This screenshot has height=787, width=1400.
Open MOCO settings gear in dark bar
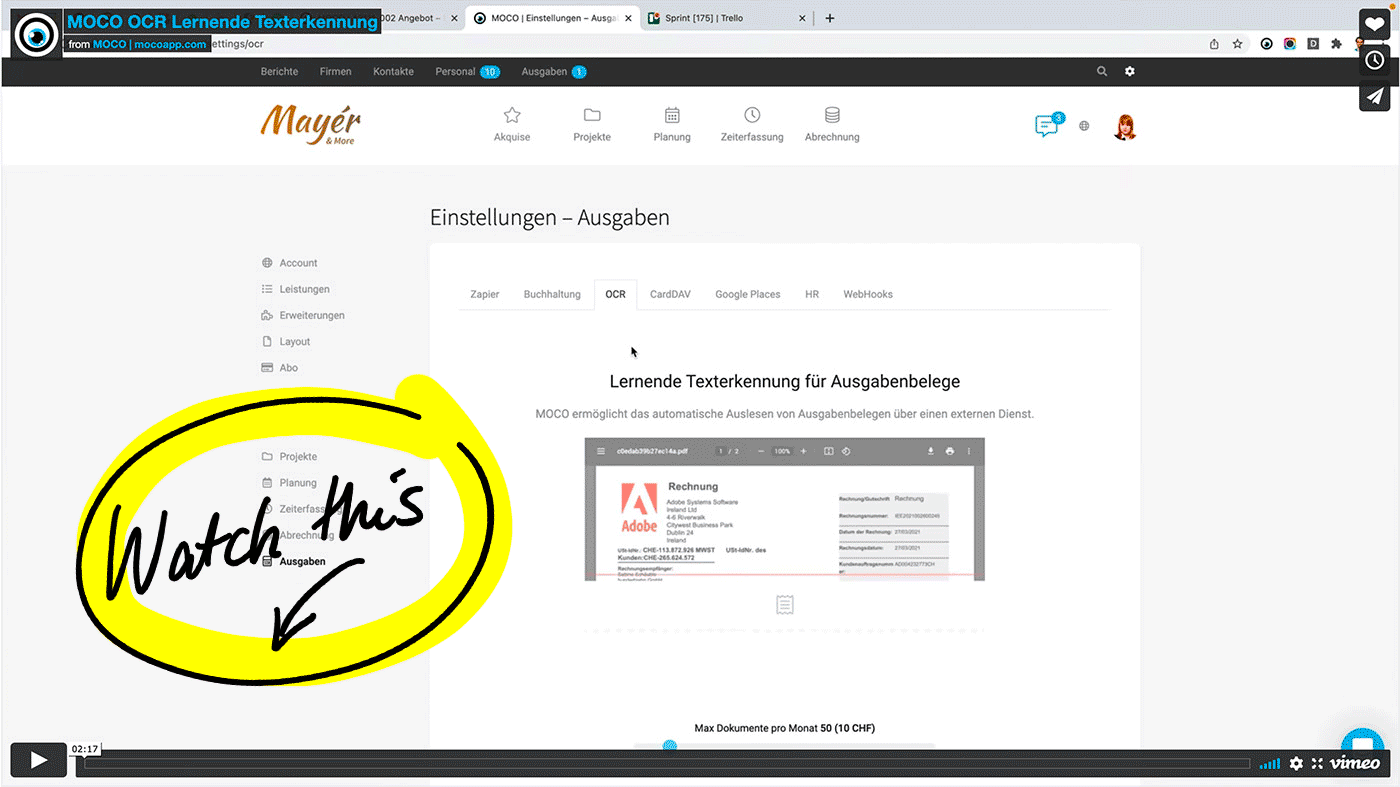click(1130, 72)
